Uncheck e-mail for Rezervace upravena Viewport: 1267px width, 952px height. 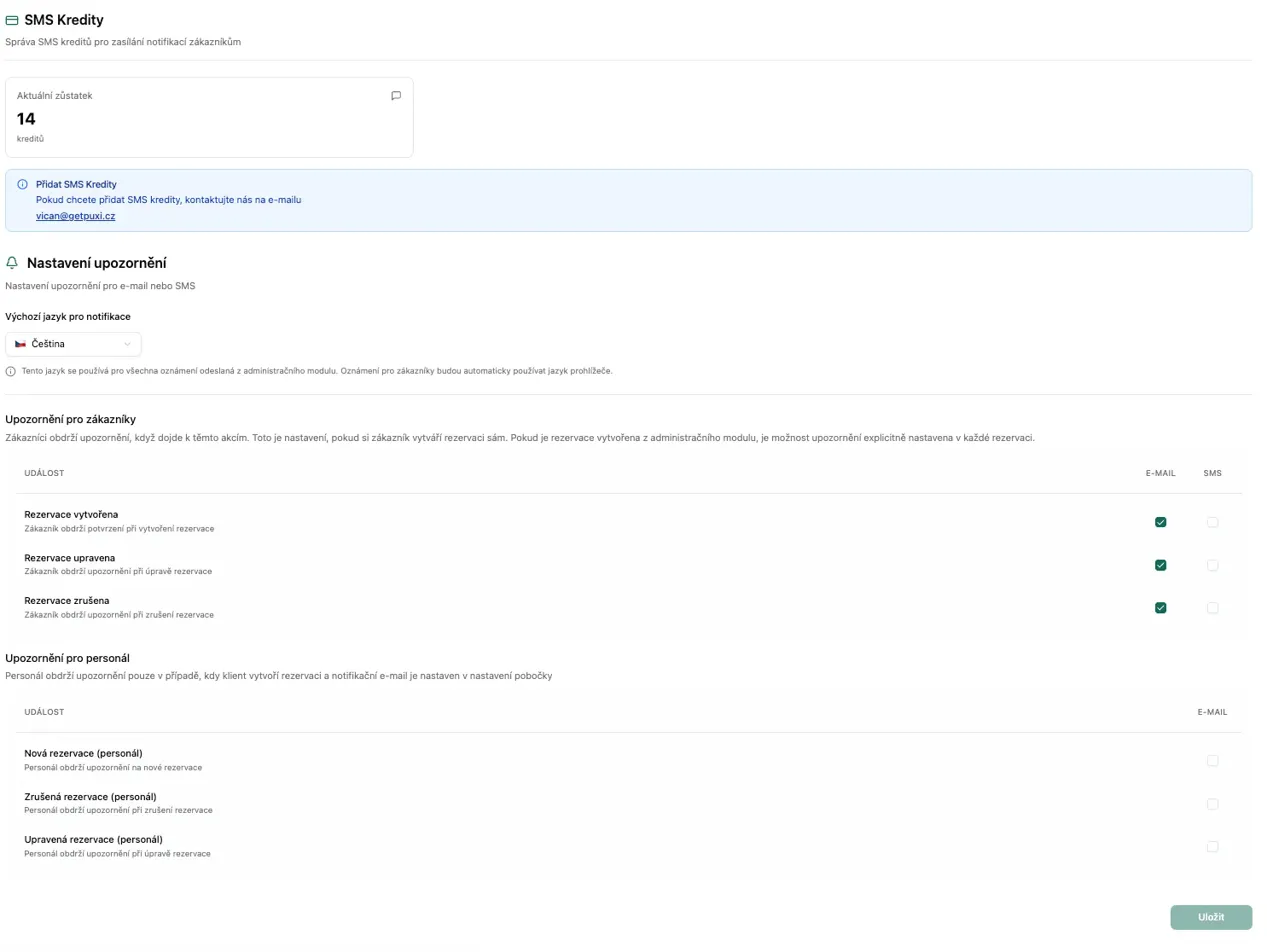(1160, 565)
